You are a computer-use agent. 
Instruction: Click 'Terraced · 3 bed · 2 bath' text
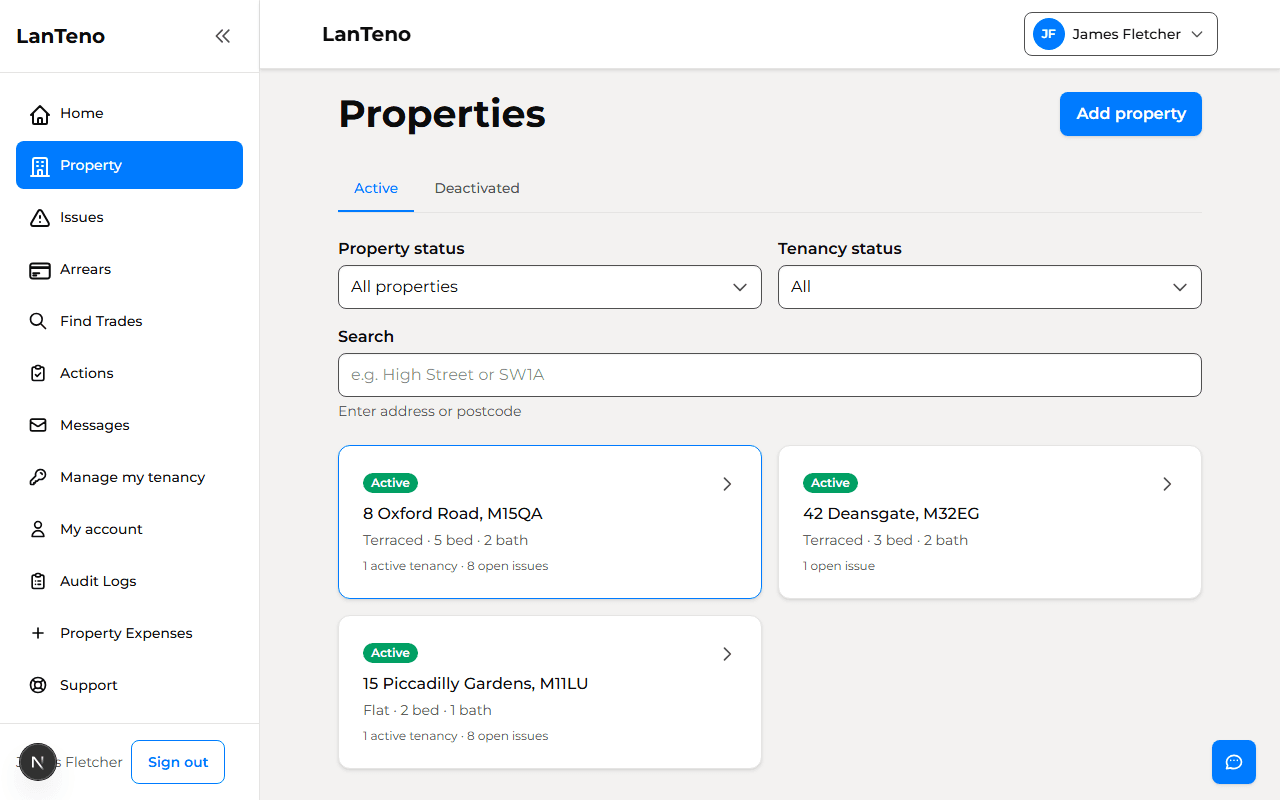coord(885,540)
